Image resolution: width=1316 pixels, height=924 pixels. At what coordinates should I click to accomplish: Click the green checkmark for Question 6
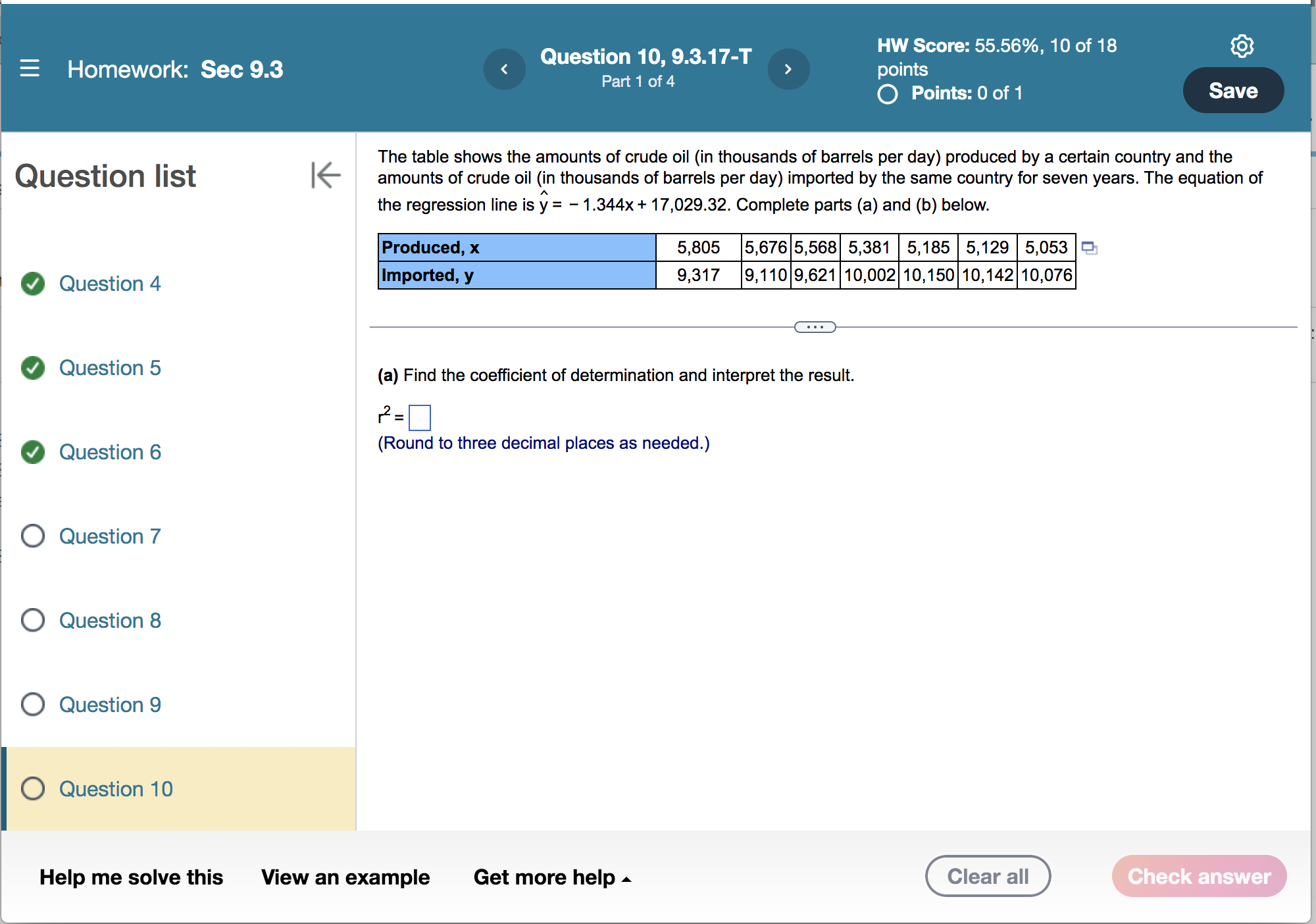(x=33, y=452)
